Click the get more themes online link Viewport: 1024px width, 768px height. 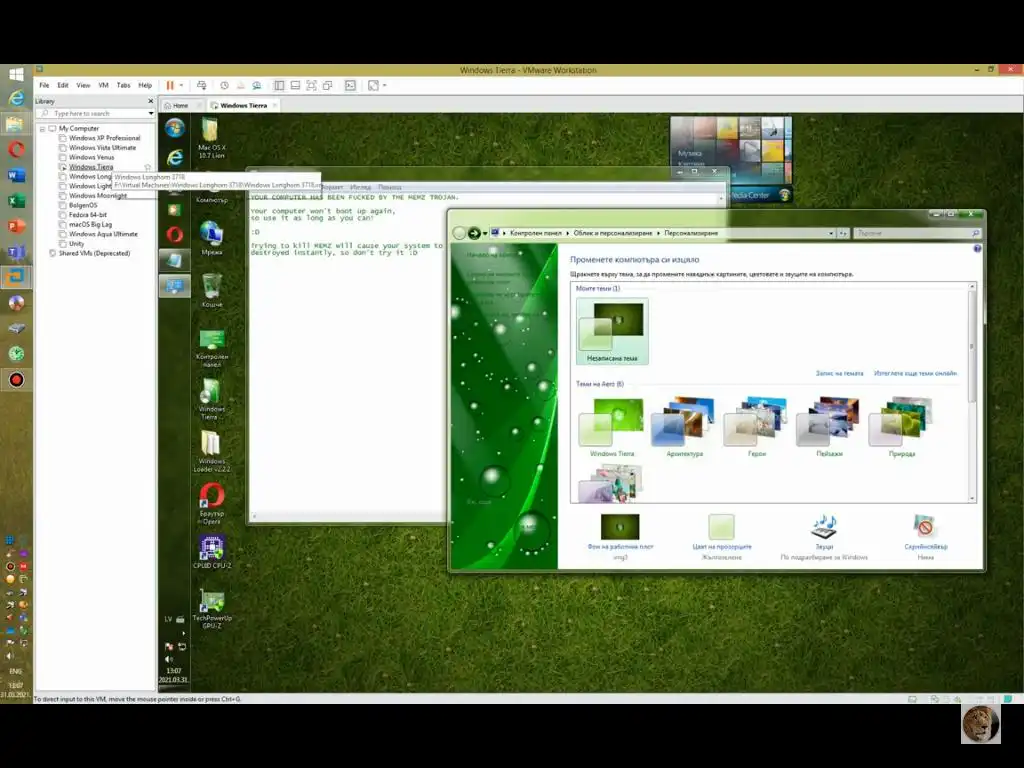[x=915, y=374]
